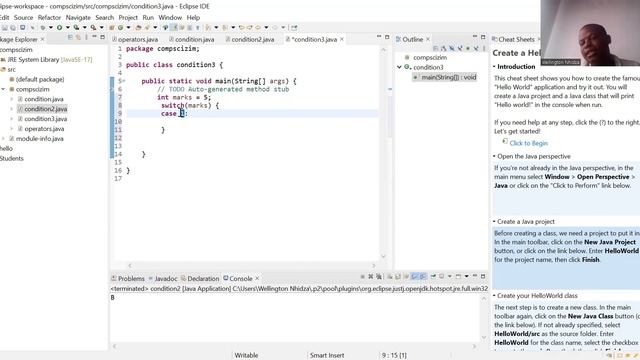Open the Run menu

pos(148,18)
